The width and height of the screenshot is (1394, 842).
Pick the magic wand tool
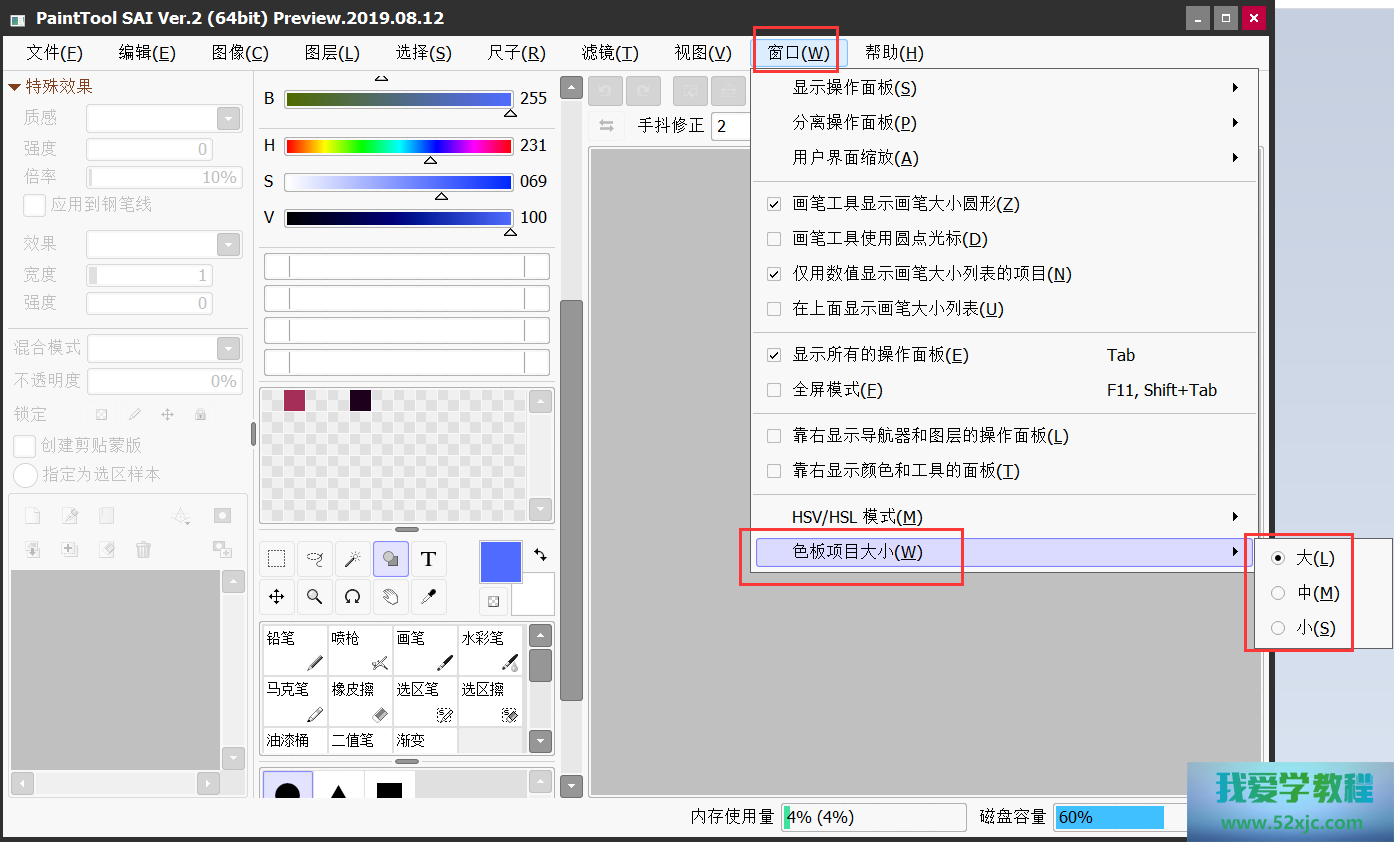353,559
